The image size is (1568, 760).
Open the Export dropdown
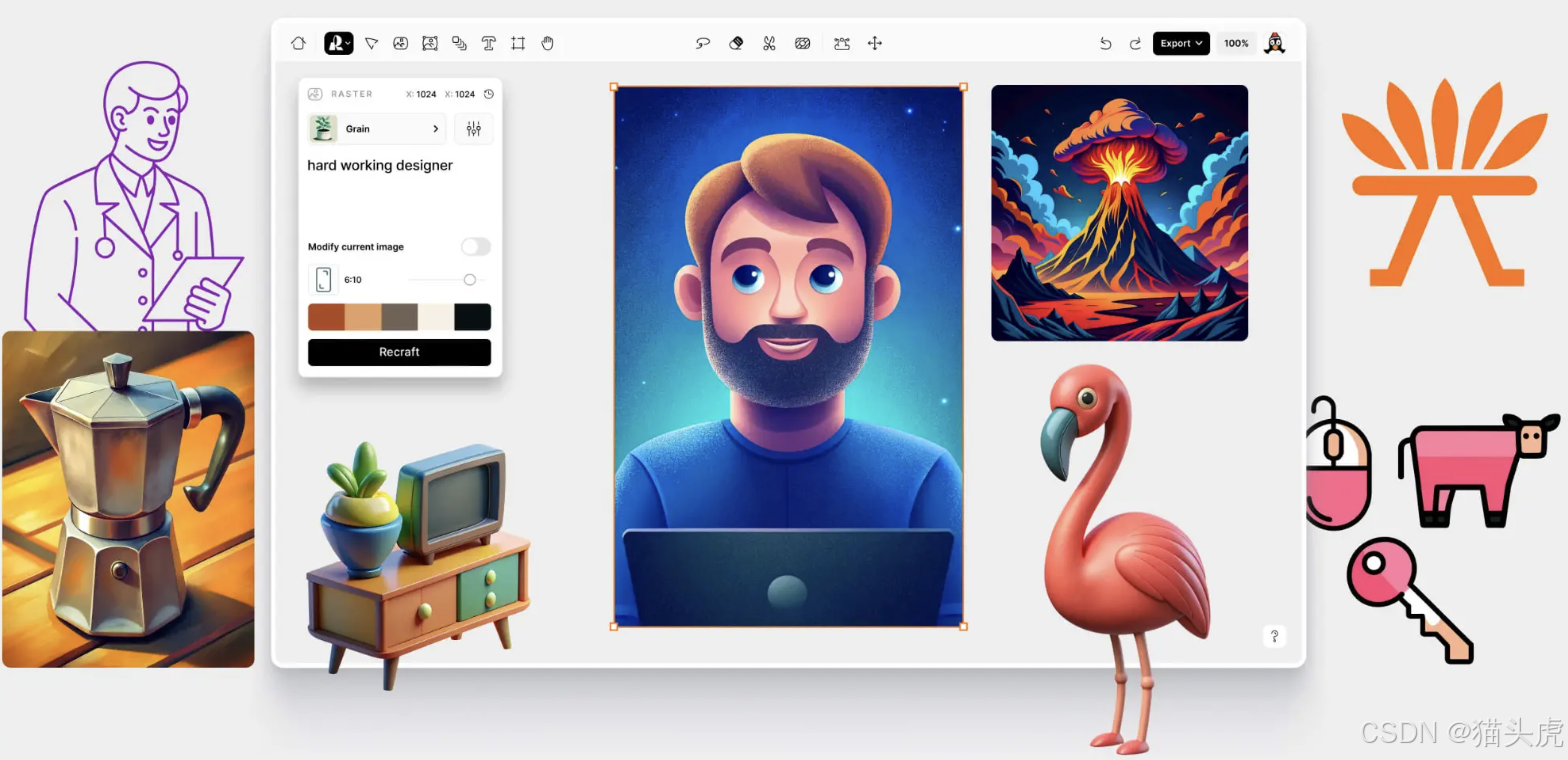click(1181, 43)
